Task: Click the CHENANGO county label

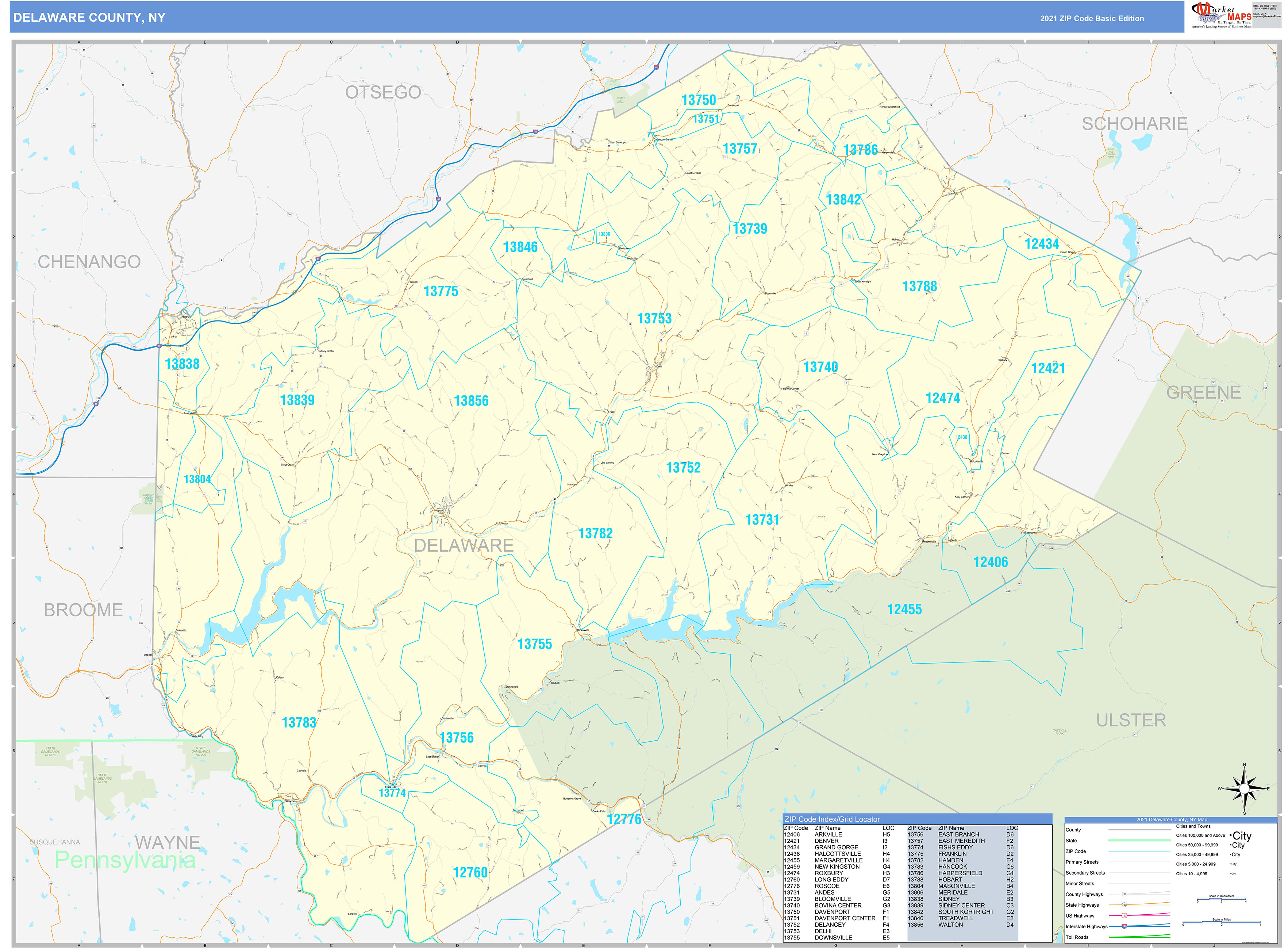Action: (x=89, y=262)
